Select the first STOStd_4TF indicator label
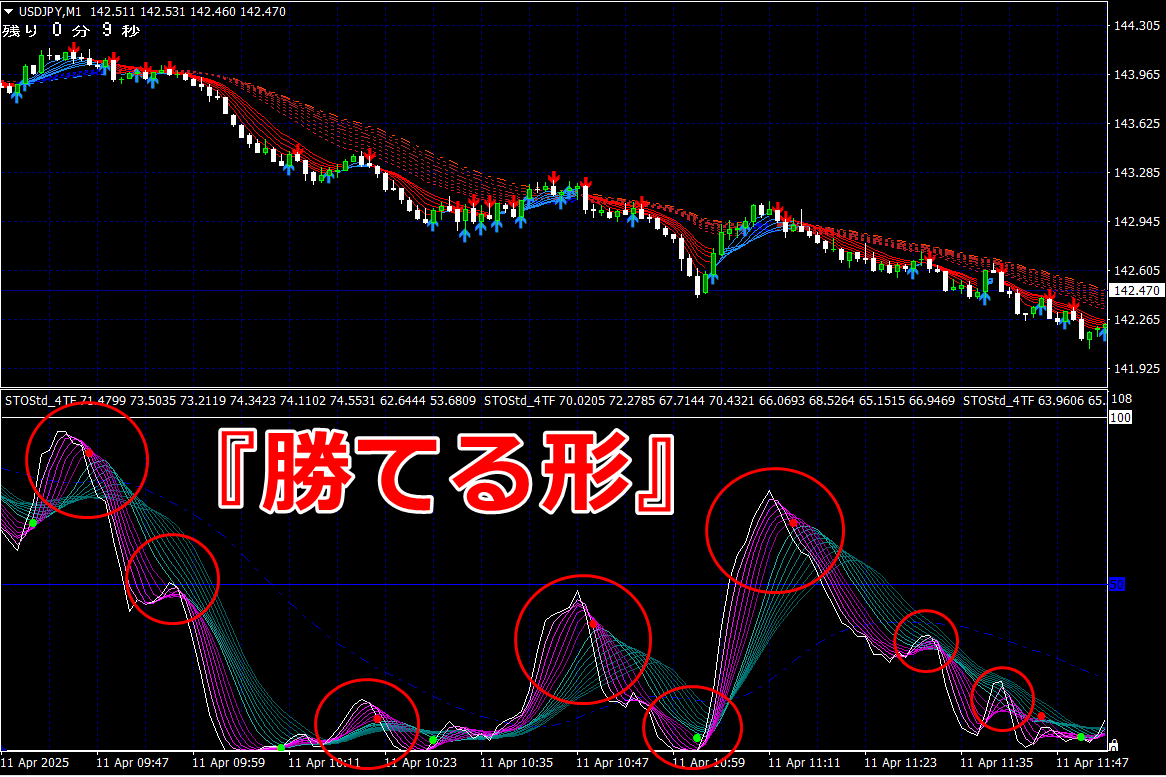 coord(40,401)
